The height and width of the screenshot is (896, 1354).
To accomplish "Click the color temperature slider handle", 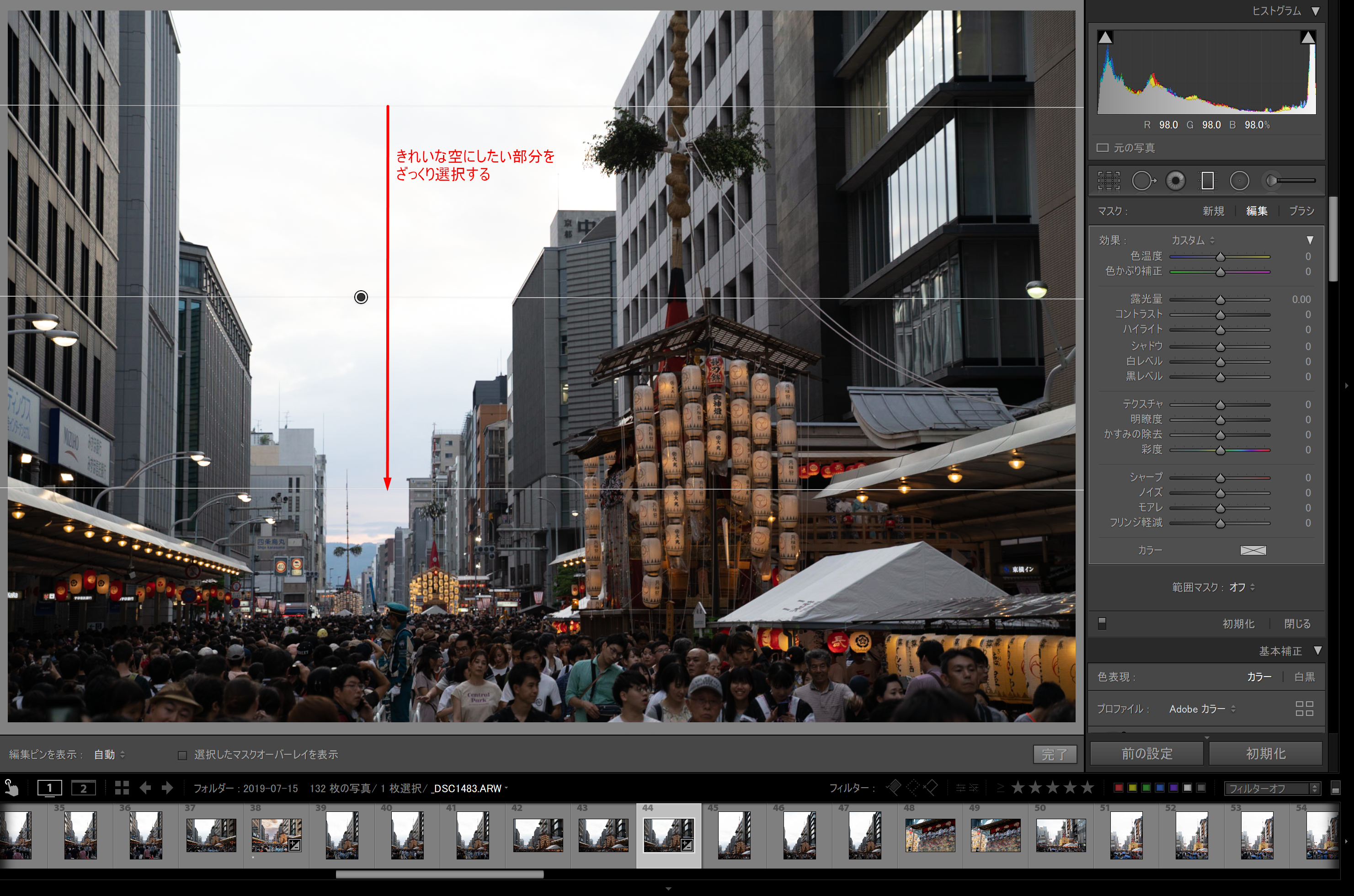I will [1220, 257].
